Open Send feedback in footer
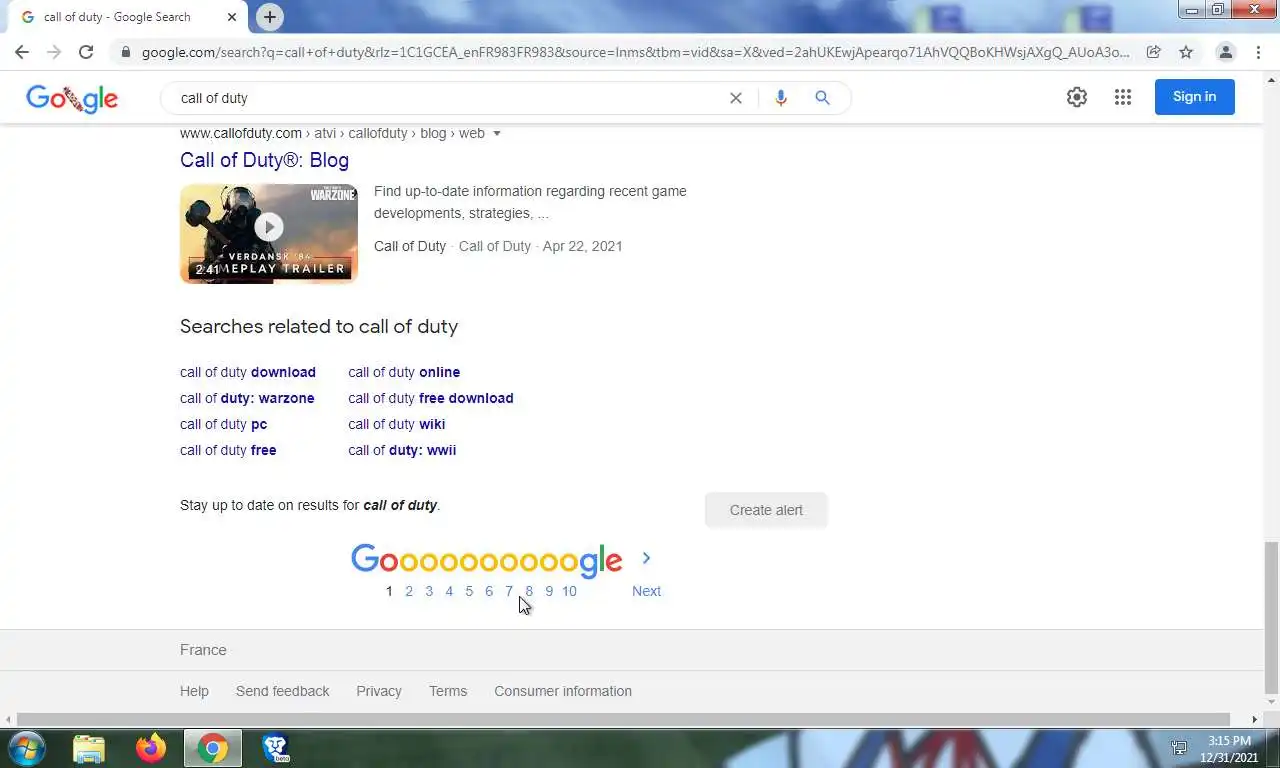Image resolution: width=1280 pixels, height=768 pixels. (x=282, y=691)
